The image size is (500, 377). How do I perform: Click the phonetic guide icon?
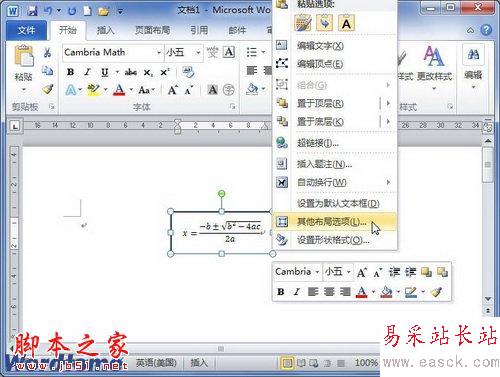[x=212, y=52]
